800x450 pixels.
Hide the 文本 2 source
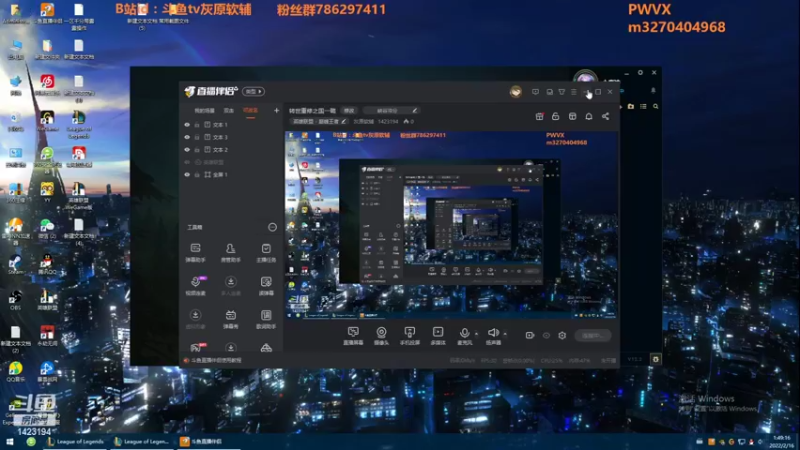point(187,149)
